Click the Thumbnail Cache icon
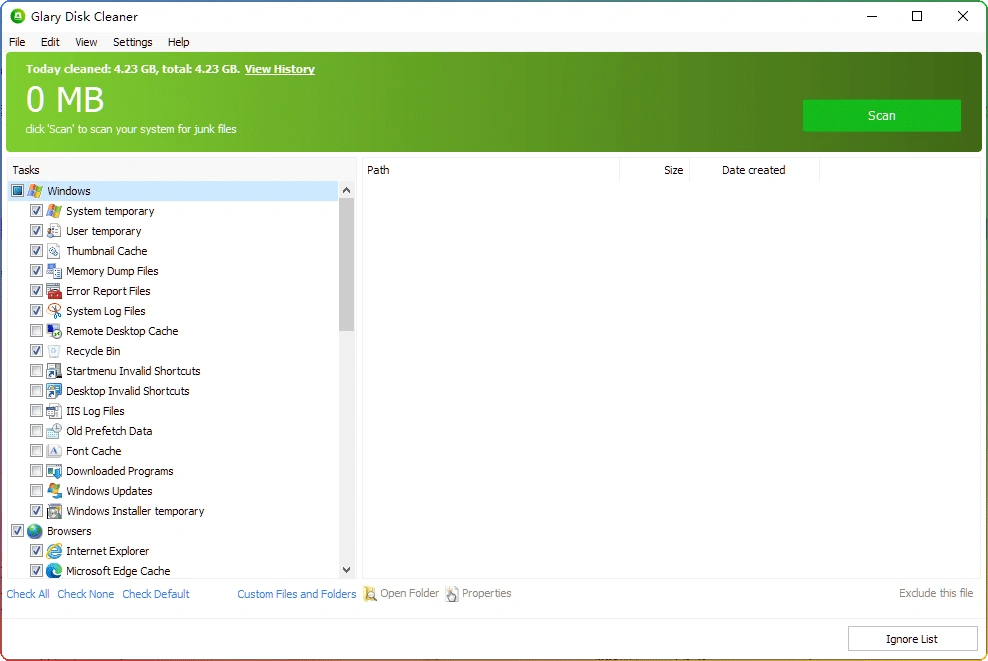Screen dimensions: 988x661 (x=53, y=250)
